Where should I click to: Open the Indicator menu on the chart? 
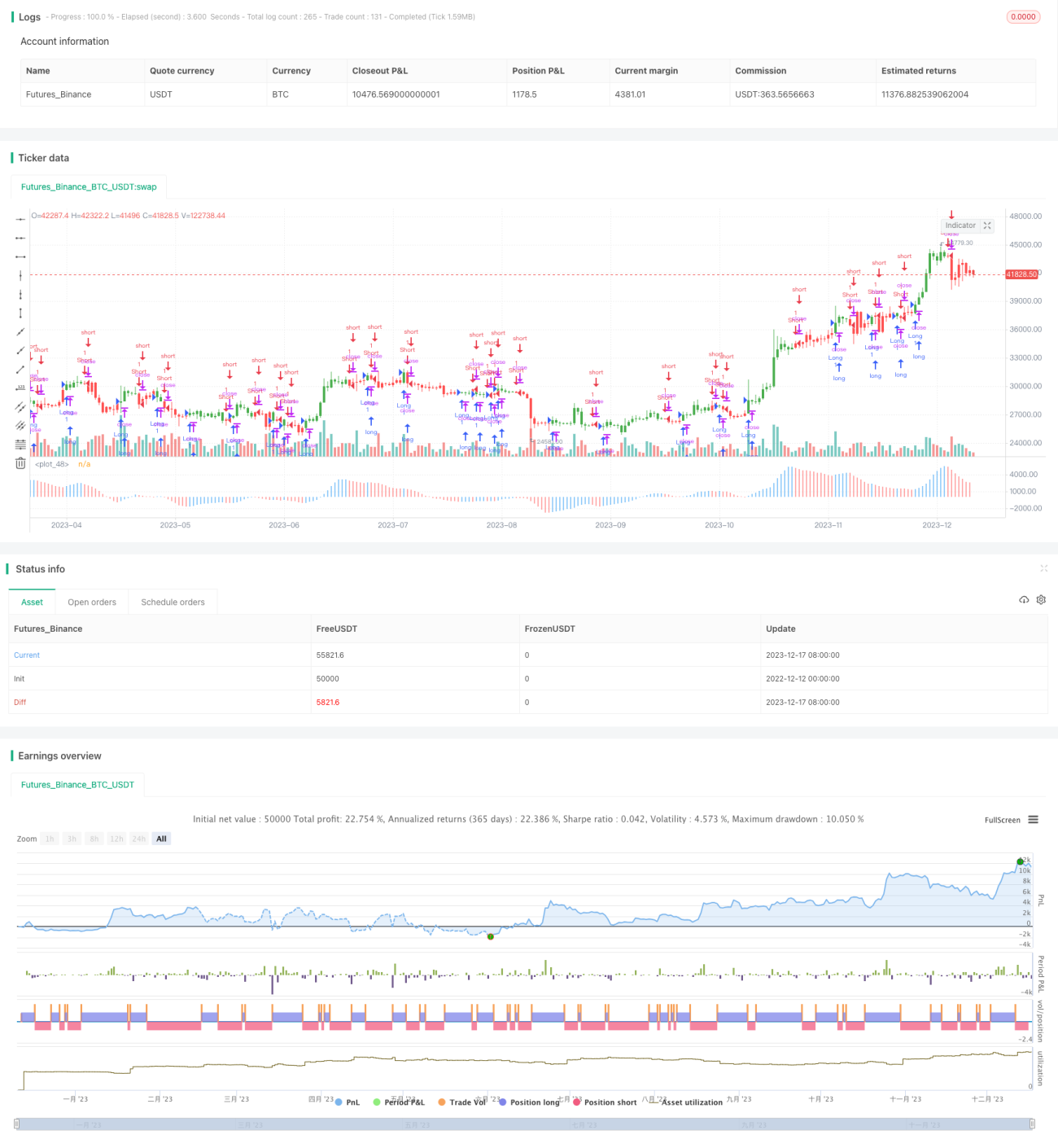960,226
